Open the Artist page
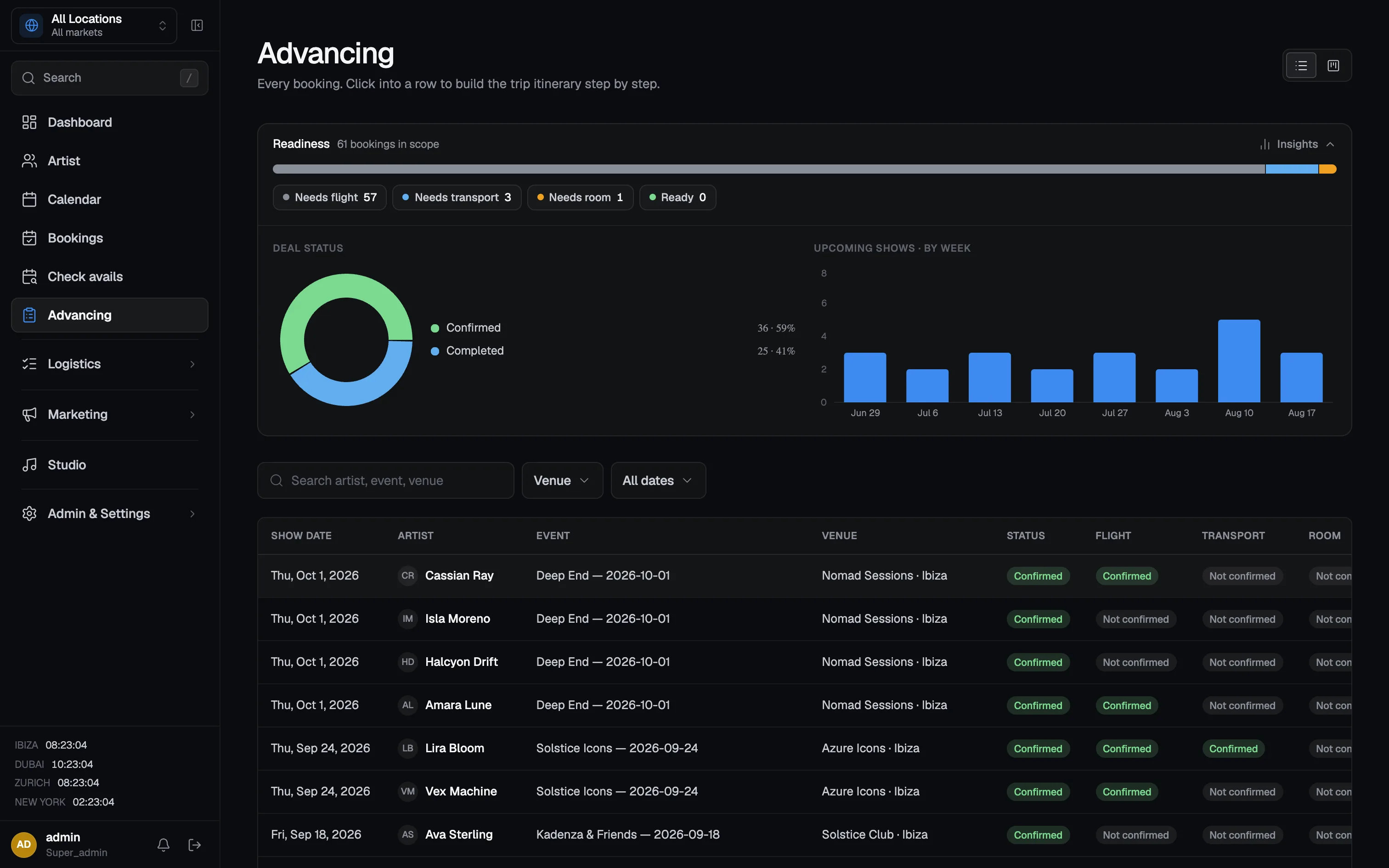The image size is (1389, 868). [110, 161]
